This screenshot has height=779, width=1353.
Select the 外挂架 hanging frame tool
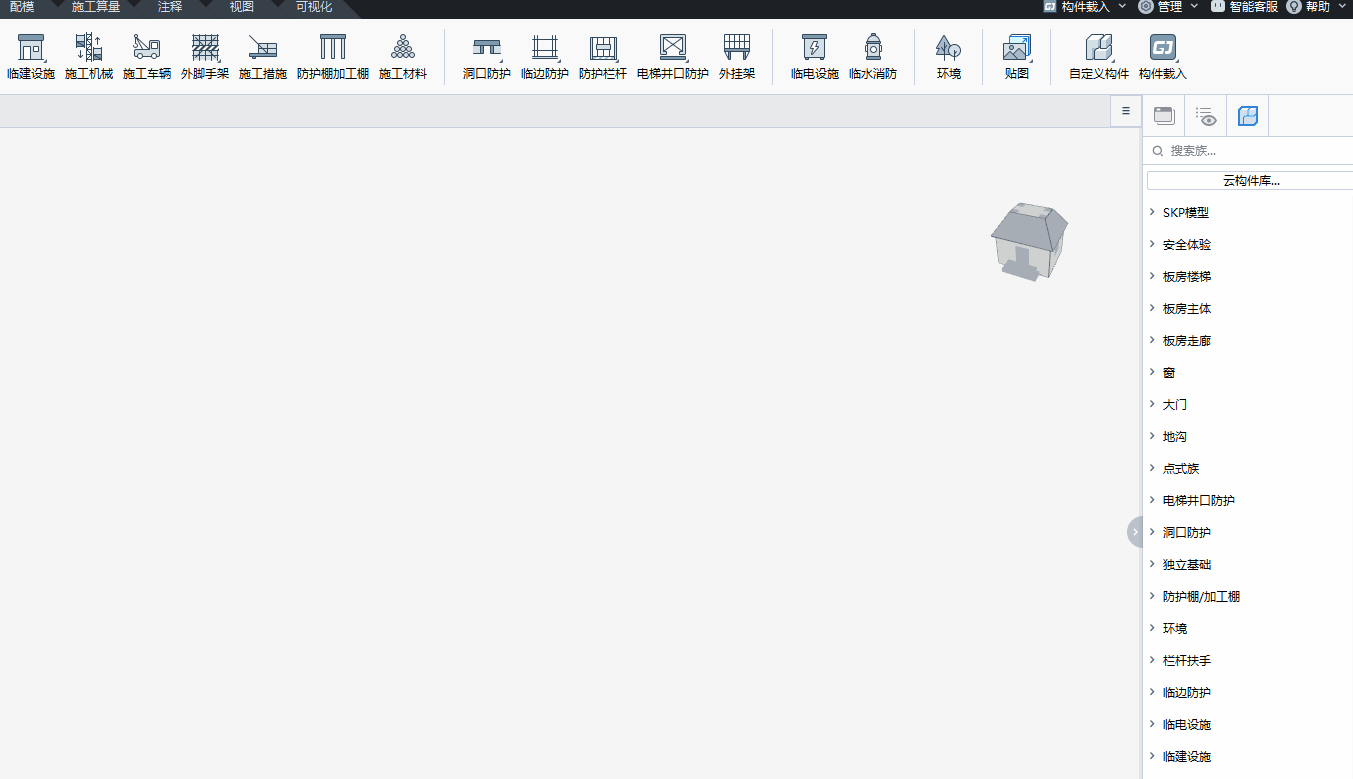click(x=737, y=57)
